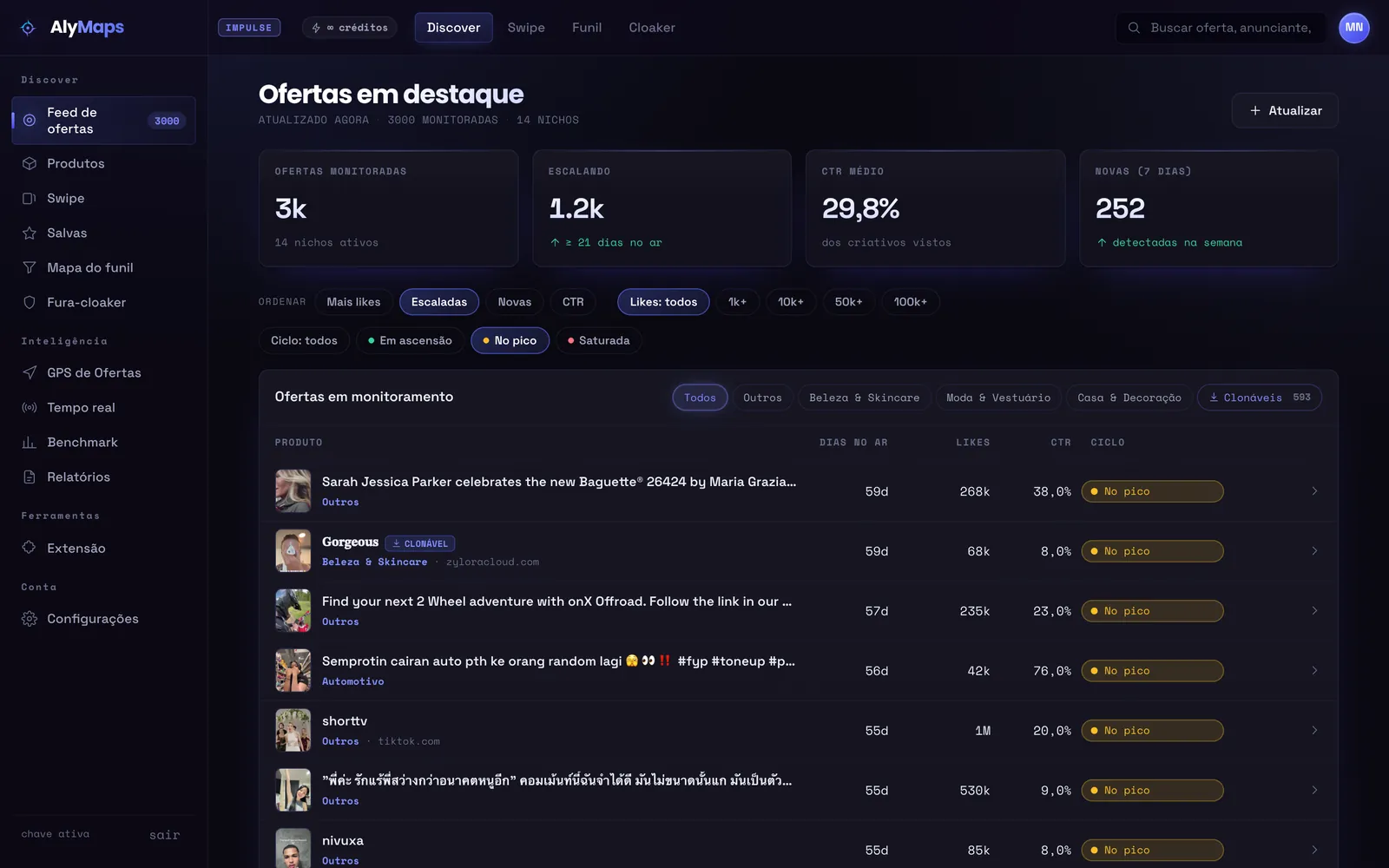Viewport: 1389px width, 868px height.
Task: Click the Relatórios document icon
Action: pyautogui.click(x=30, y=477)
